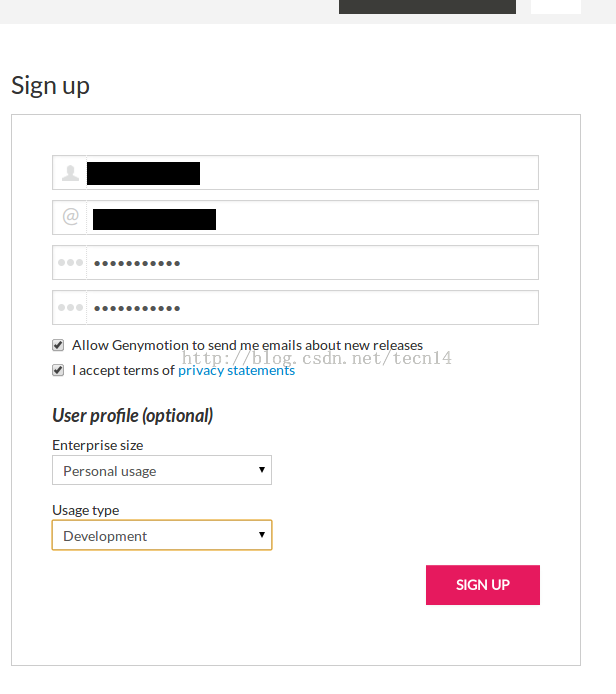616x694 pixels.
Task: Open the privacy statements link
Action: click(x=236, y=370)
